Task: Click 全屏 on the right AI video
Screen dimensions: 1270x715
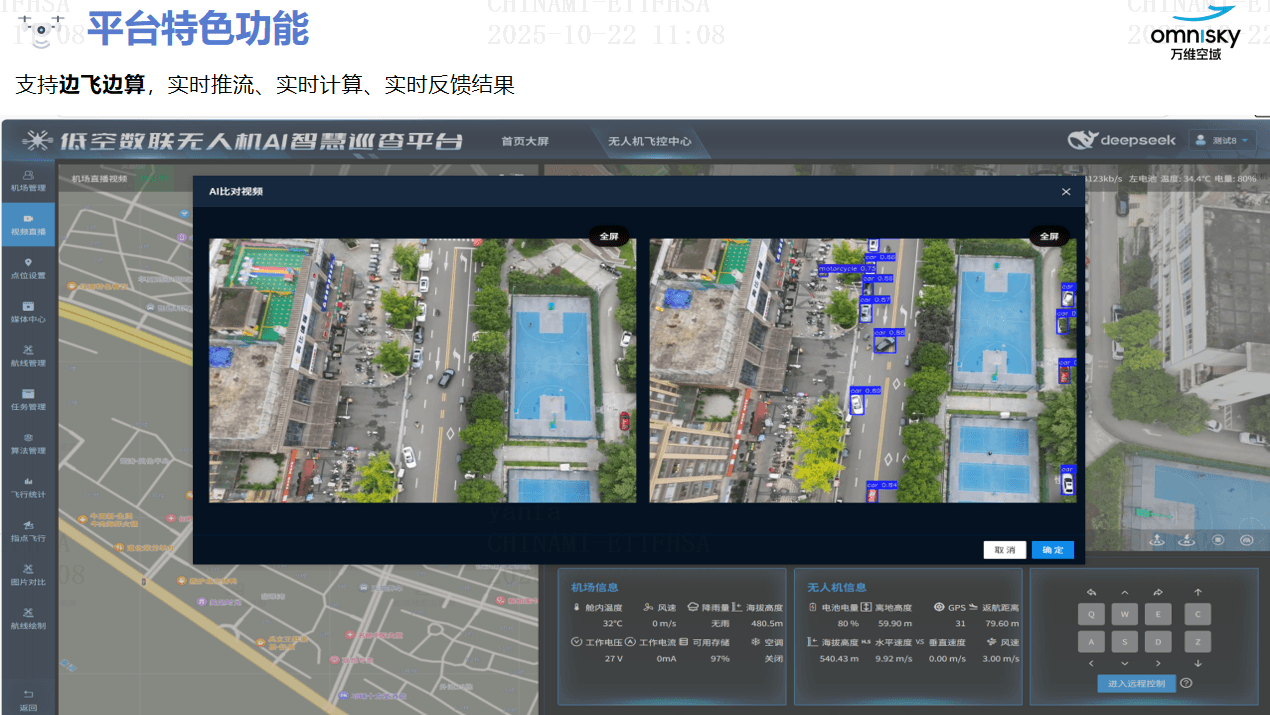Action: pos(1048,237)
